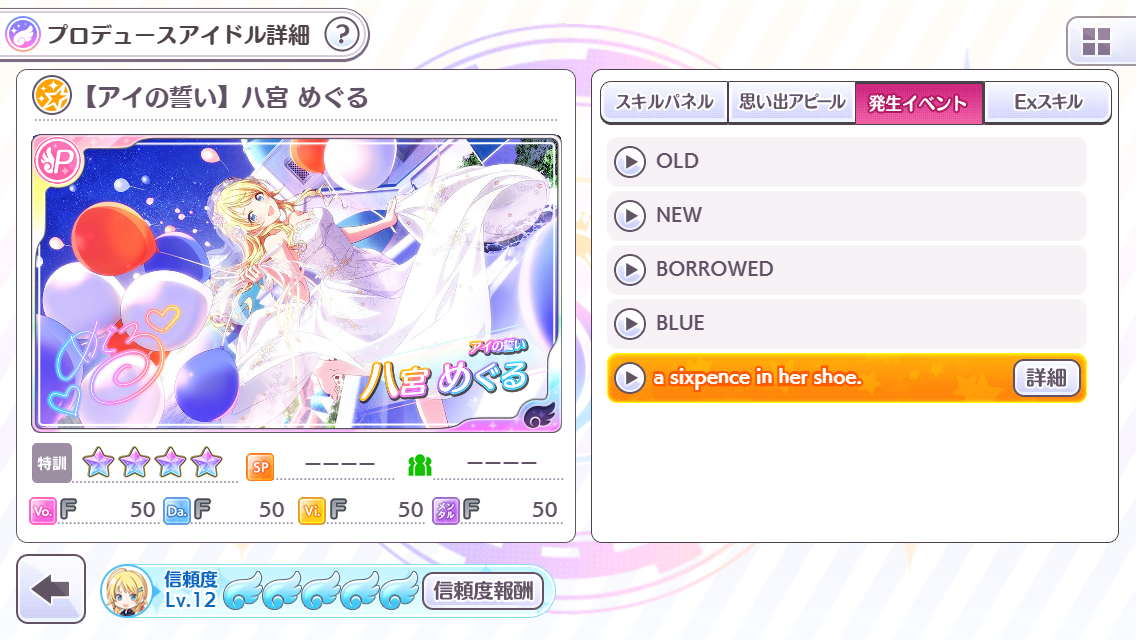Select the 発生イベント tab
1136x640 pixels.
coord(919,103)
